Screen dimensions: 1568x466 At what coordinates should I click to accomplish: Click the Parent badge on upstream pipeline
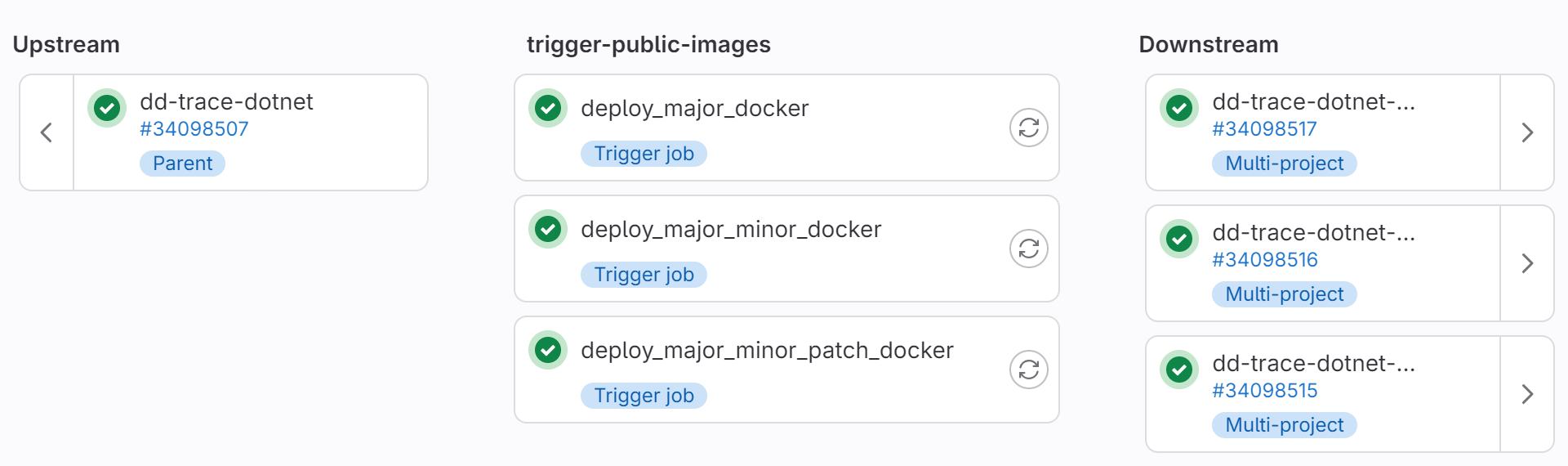point(182,164)
